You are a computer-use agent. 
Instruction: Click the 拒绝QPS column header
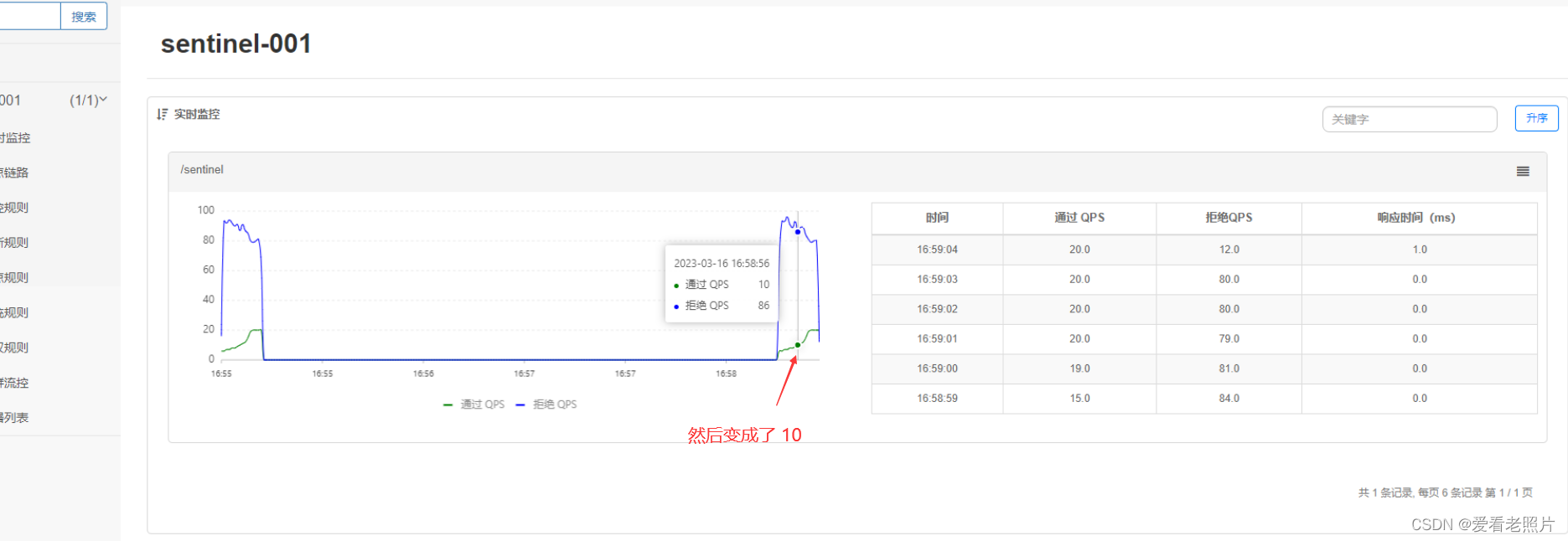coord(1229,218)
